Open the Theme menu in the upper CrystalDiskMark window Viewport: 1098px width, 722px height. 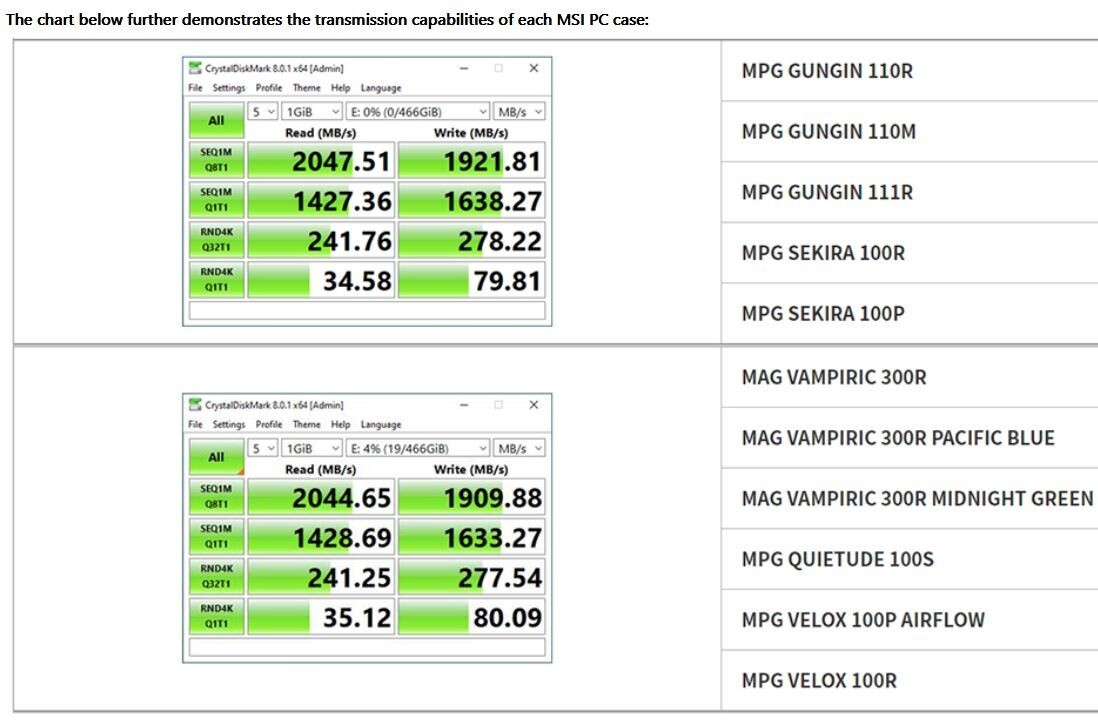(x=307, y=88)
